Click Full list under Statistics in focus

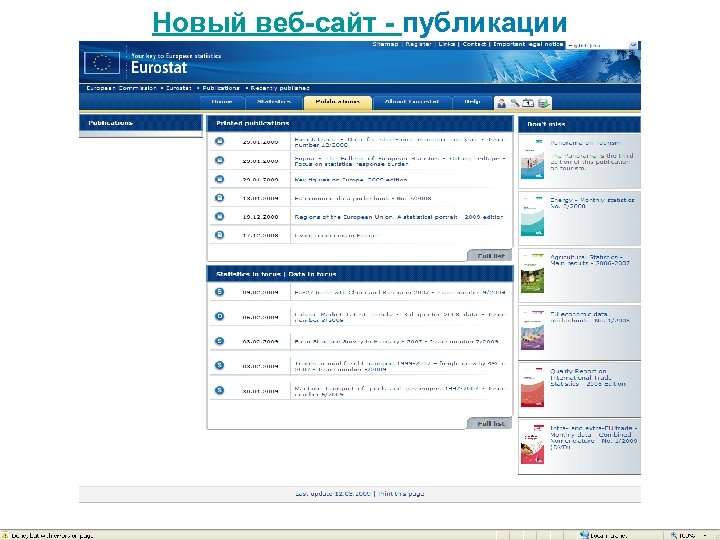pos(490,423)
